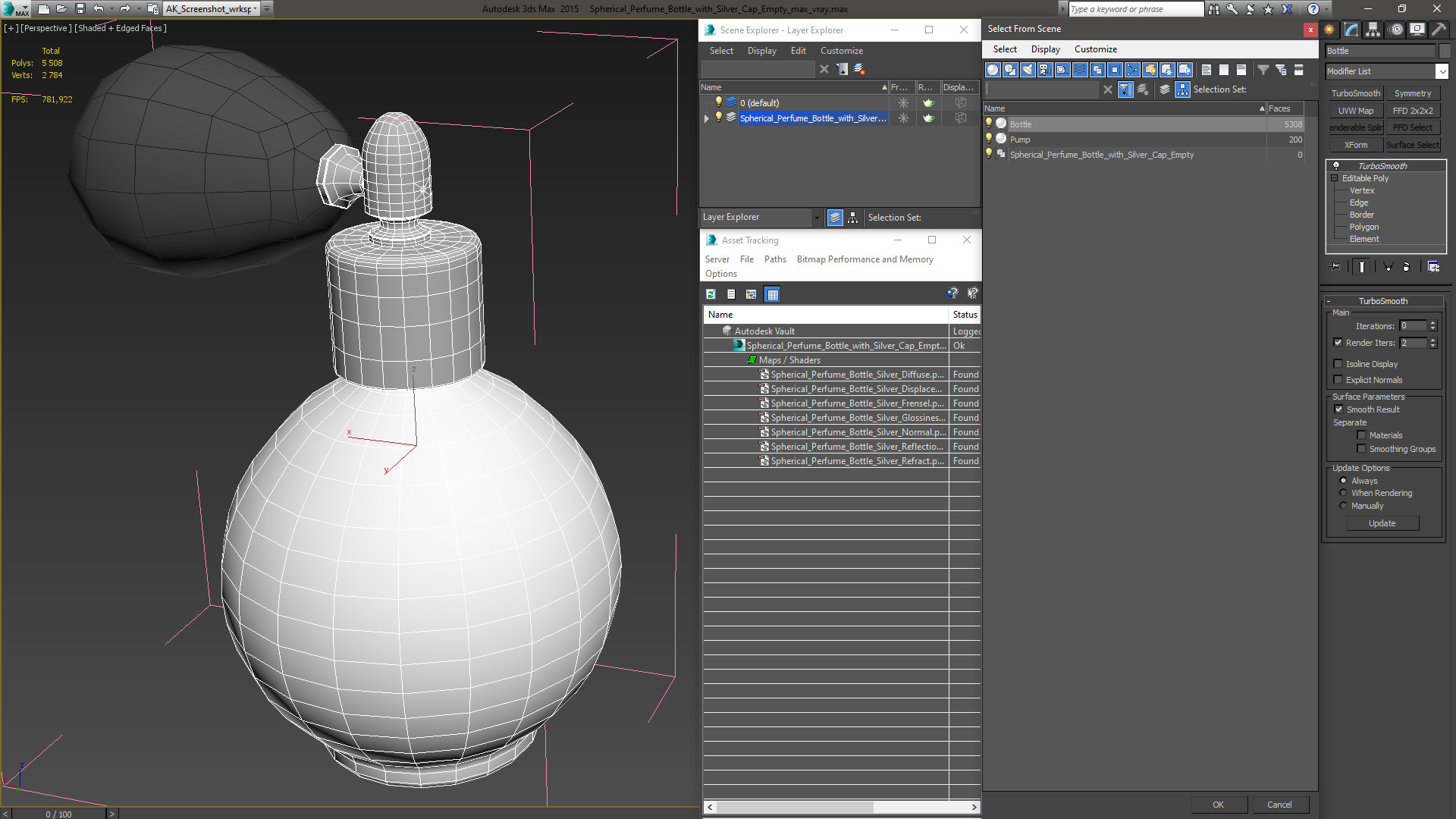Expand Spherical_Perfume_Bottle layer in Scene Explorer

[707, 118]
